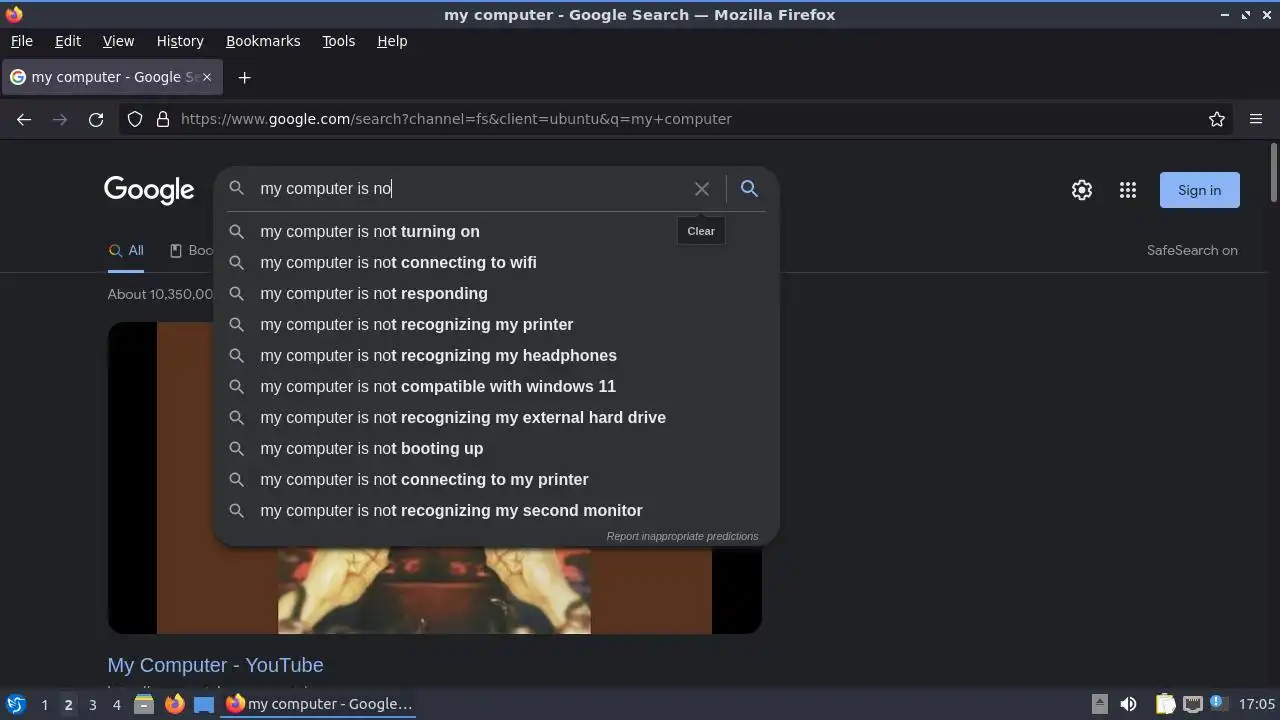1280x720 pixels.
Task: Open the Bookmarks menu
Action: tap(263, 41)
